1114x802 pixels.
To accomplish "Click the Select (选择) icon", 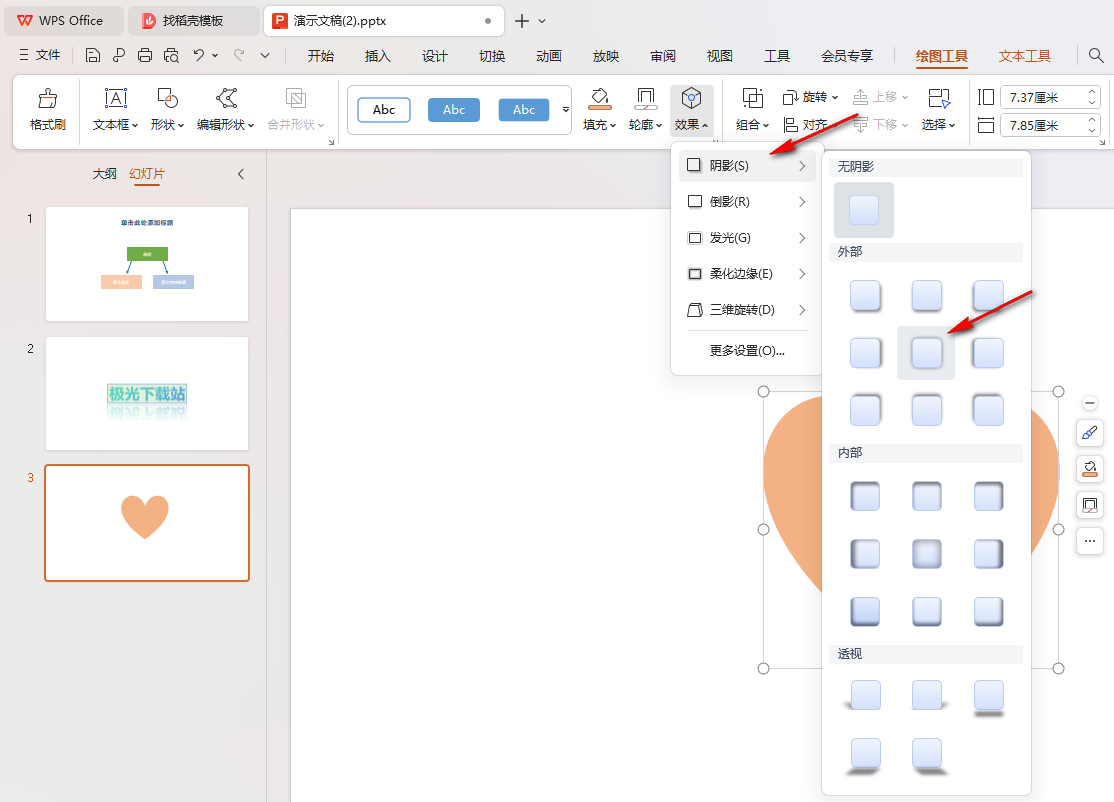I will [x=939, y=98].
